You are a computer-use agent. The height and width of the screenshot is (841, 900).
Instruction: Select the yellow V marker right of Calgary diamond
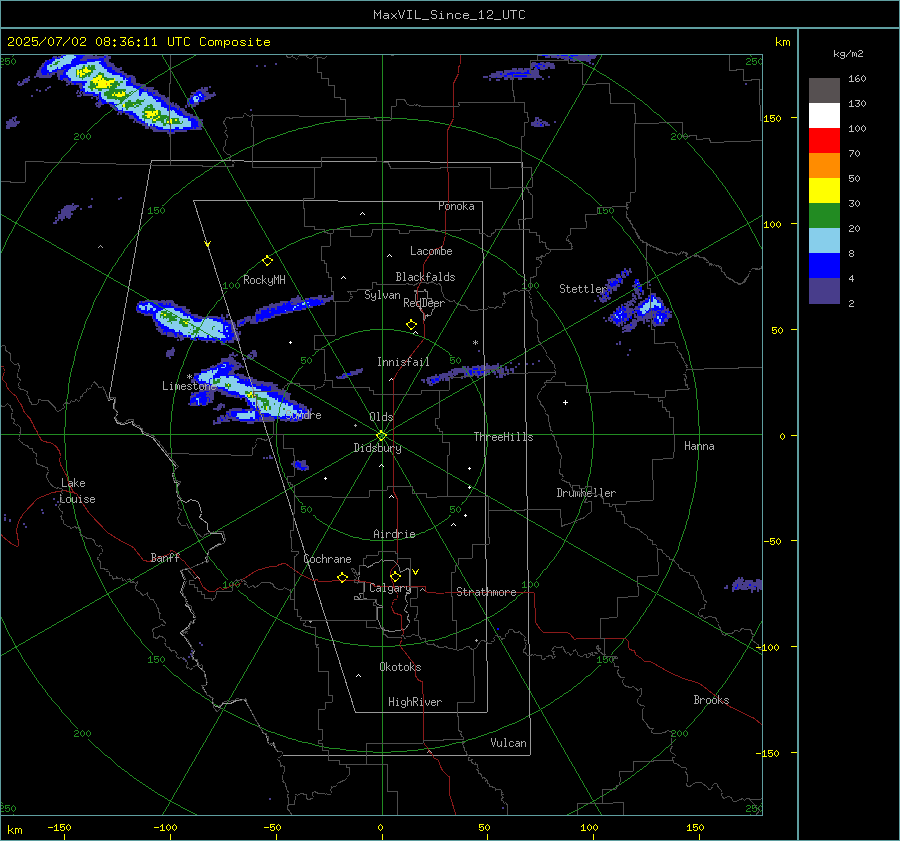(x=416, y=572)
